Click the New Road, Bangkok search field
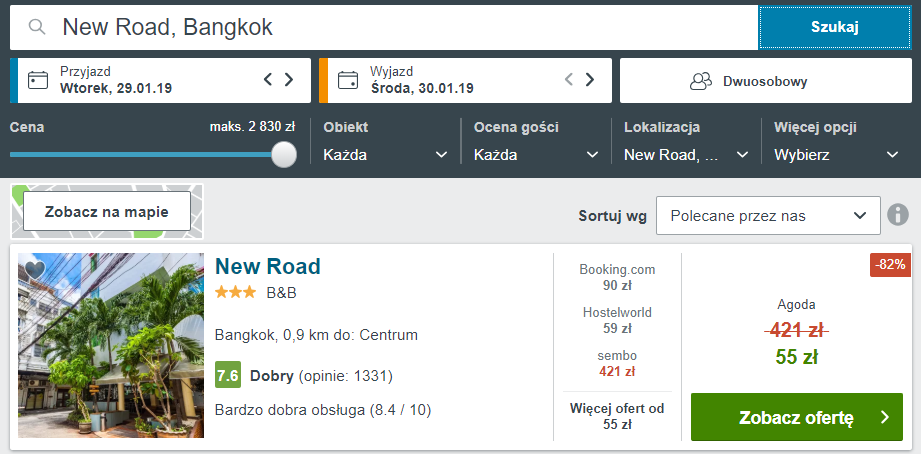921x454 pixels. [384, 27]
